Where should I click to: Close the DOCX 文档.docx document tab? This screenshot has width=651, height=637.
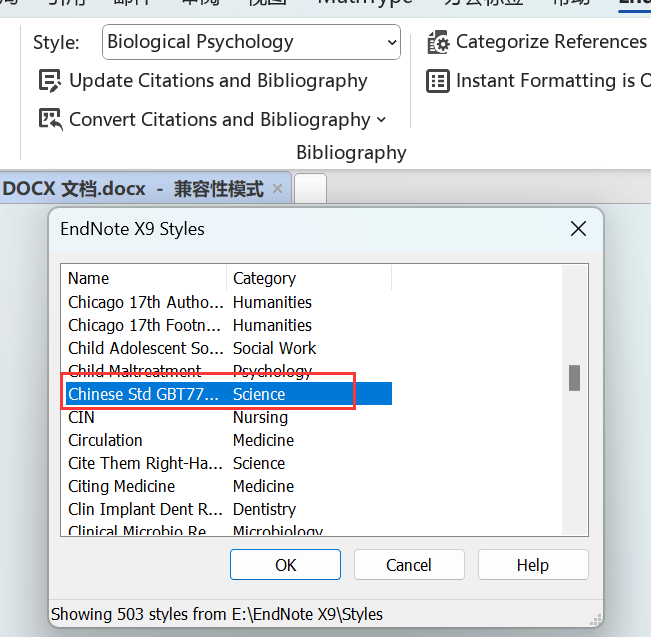[278, 189]
